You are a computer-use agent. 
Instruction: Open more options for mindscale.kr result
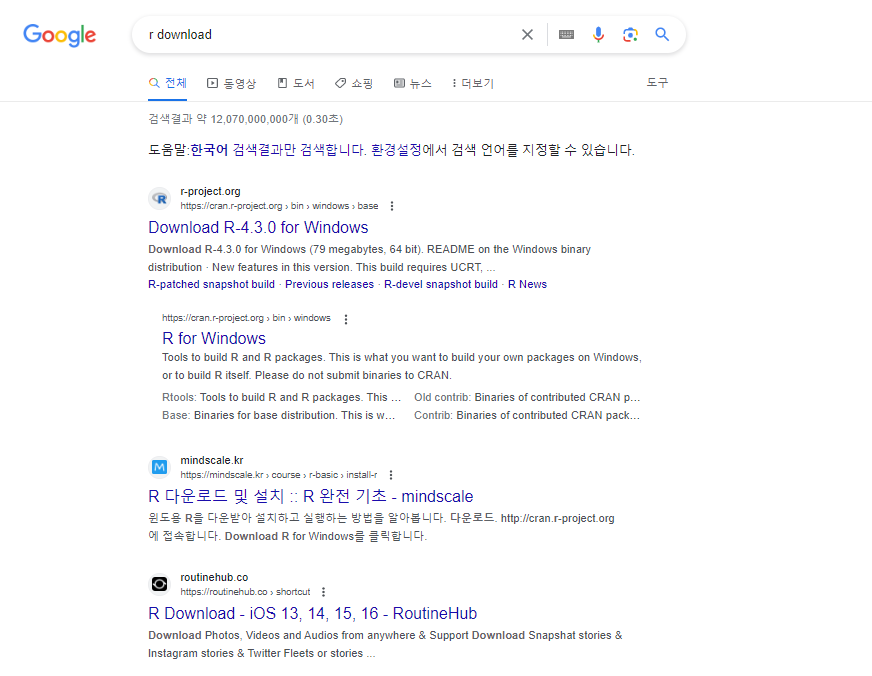click(391, 475)
